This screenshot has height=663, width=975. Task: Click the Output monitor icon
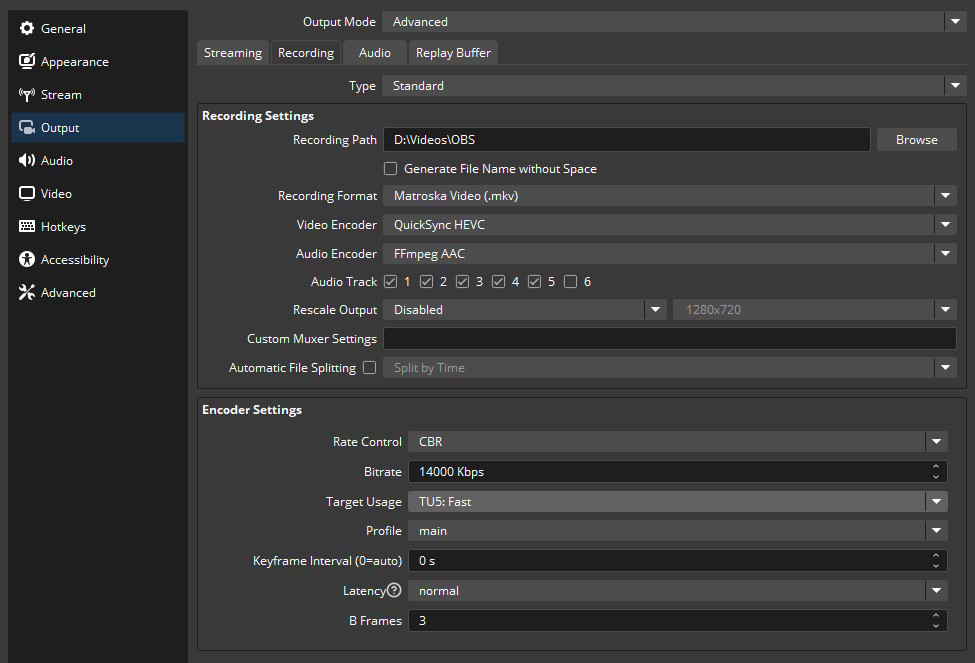pos(27,128)
